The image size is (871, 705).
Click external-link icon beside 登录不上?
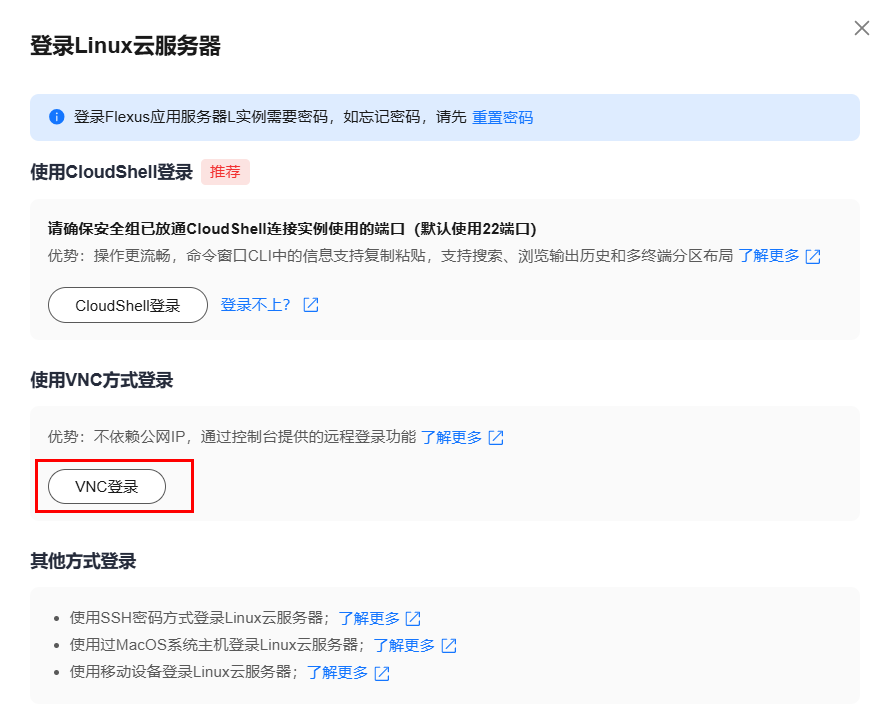tap(310, 305)
